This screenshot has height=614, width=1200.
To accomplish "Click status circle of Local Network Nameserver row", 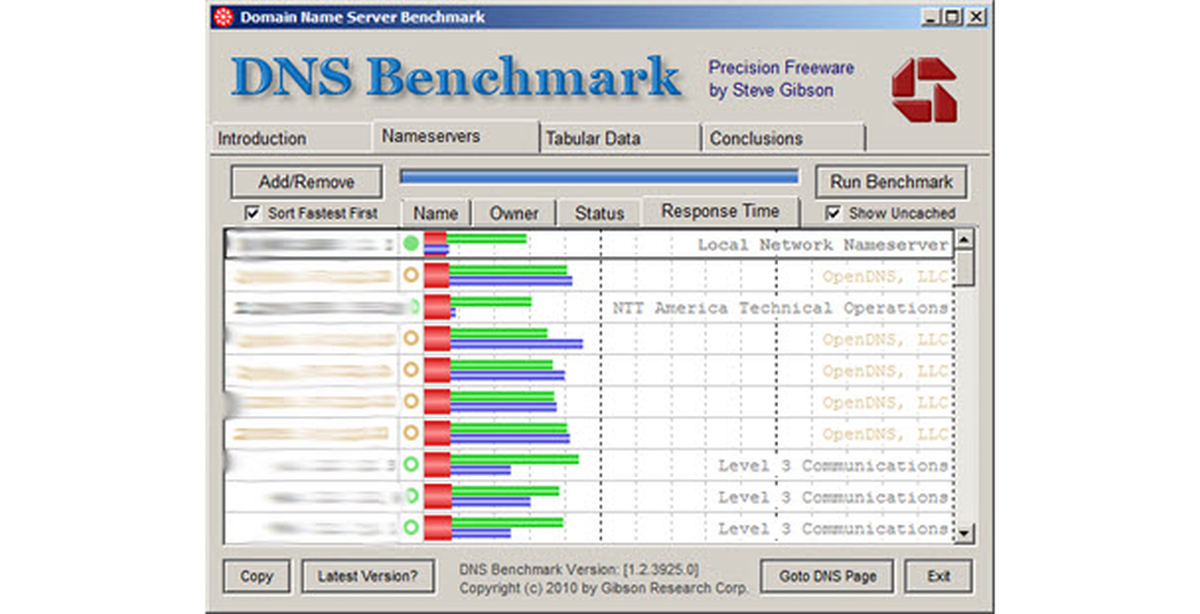I will (x=410, y=243).
